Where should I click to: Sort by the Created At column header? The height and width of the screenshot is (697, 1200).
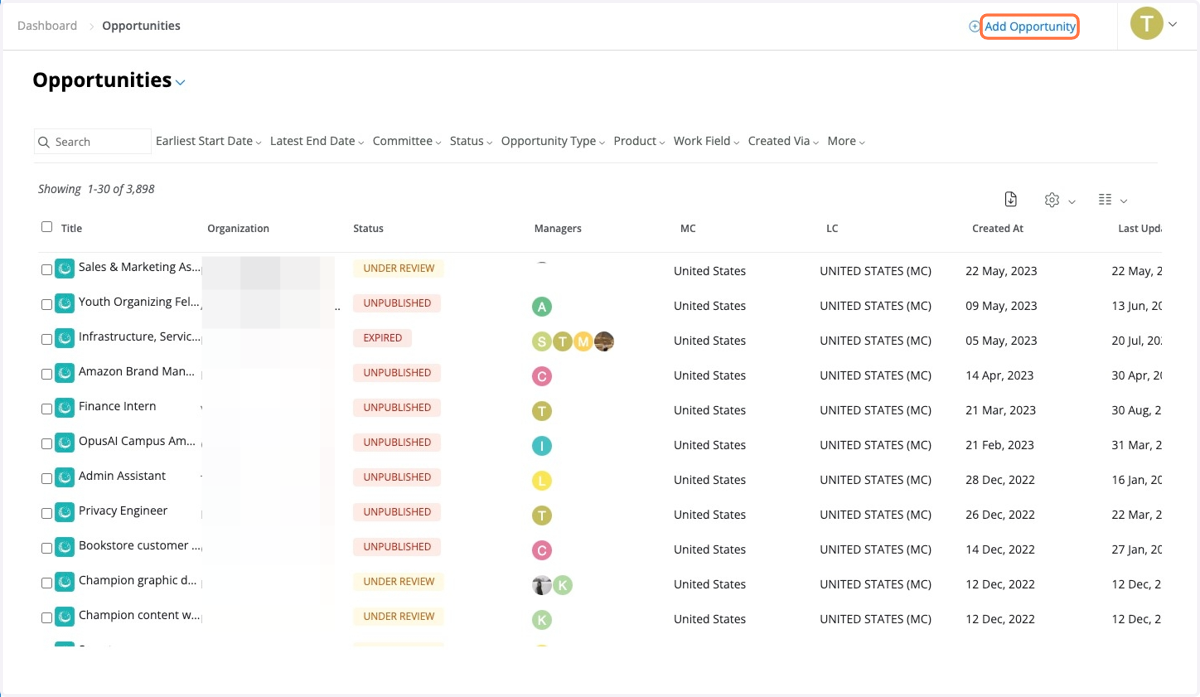tap(997, 228)
